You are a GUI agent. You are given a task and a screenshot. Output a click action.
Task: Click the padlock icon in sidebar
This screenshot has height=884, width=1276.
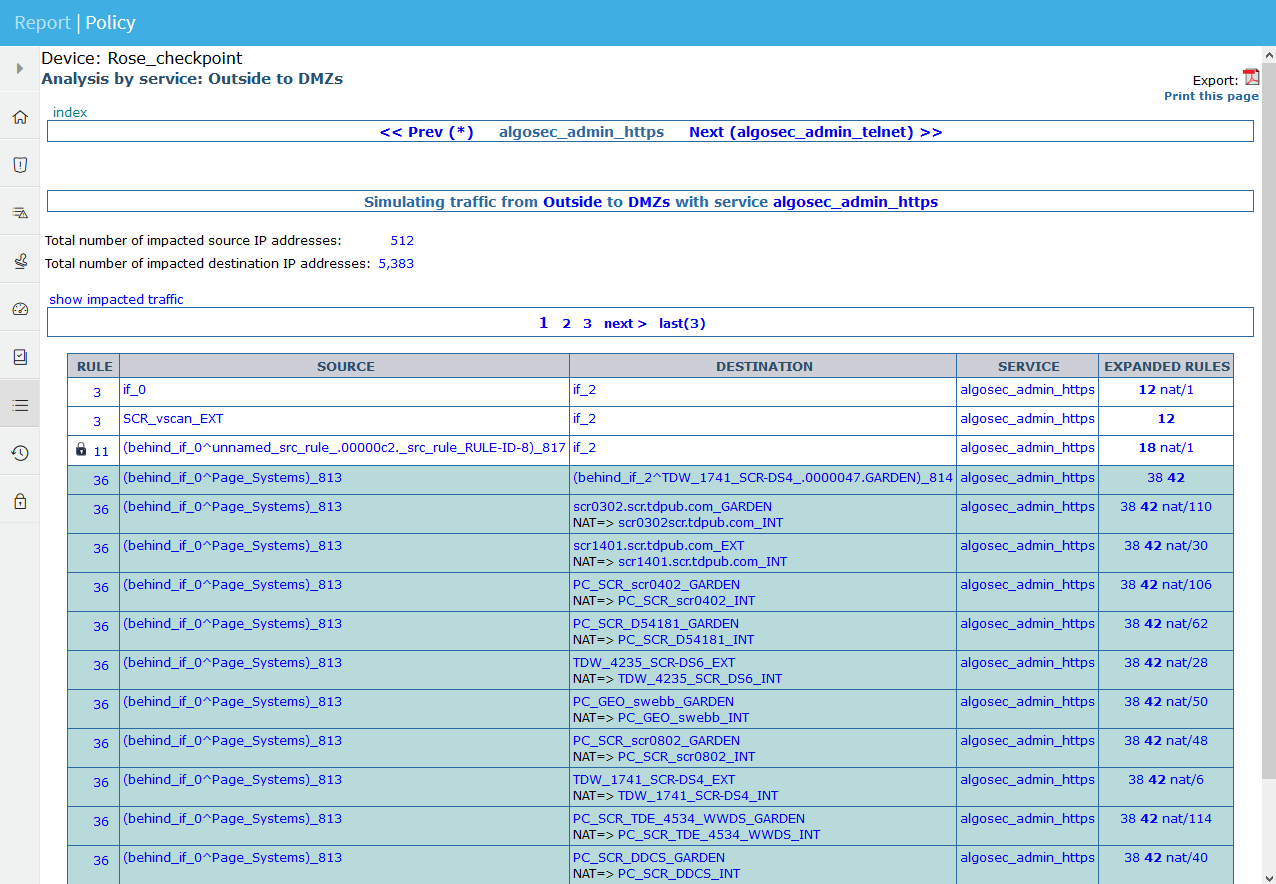(x=19, y=501)
